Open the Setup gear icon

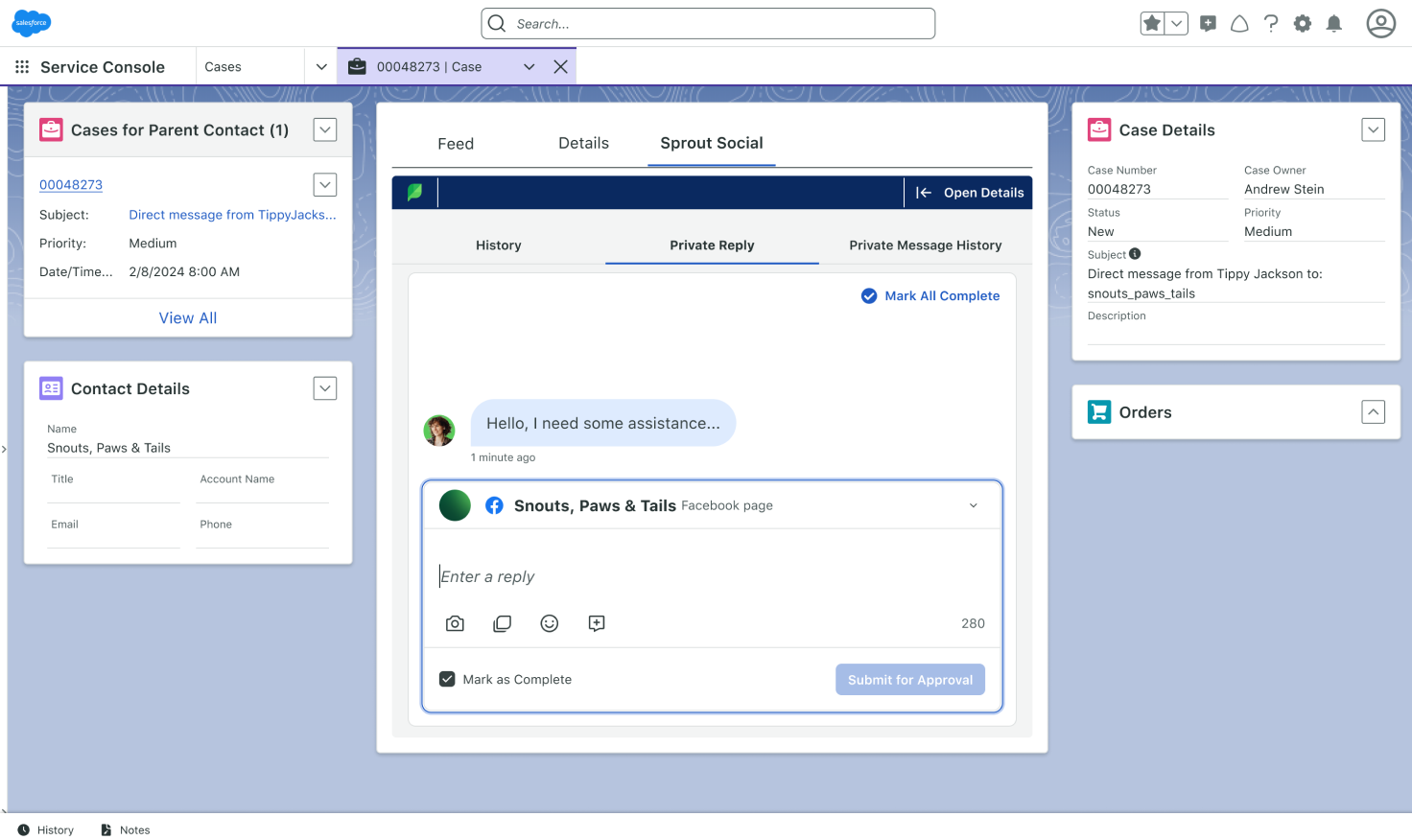(x=1303, y=24)
